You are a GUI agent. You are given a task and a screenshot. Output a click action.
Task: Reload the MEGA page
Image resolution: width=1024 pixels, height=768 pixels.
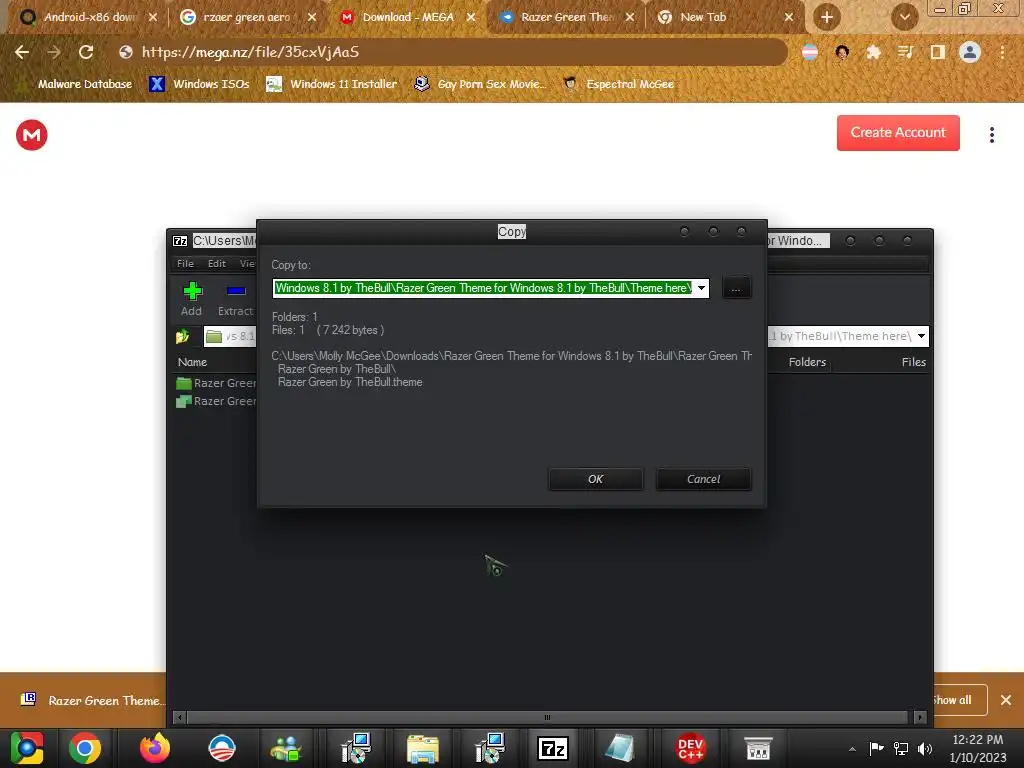pos(86,52)
